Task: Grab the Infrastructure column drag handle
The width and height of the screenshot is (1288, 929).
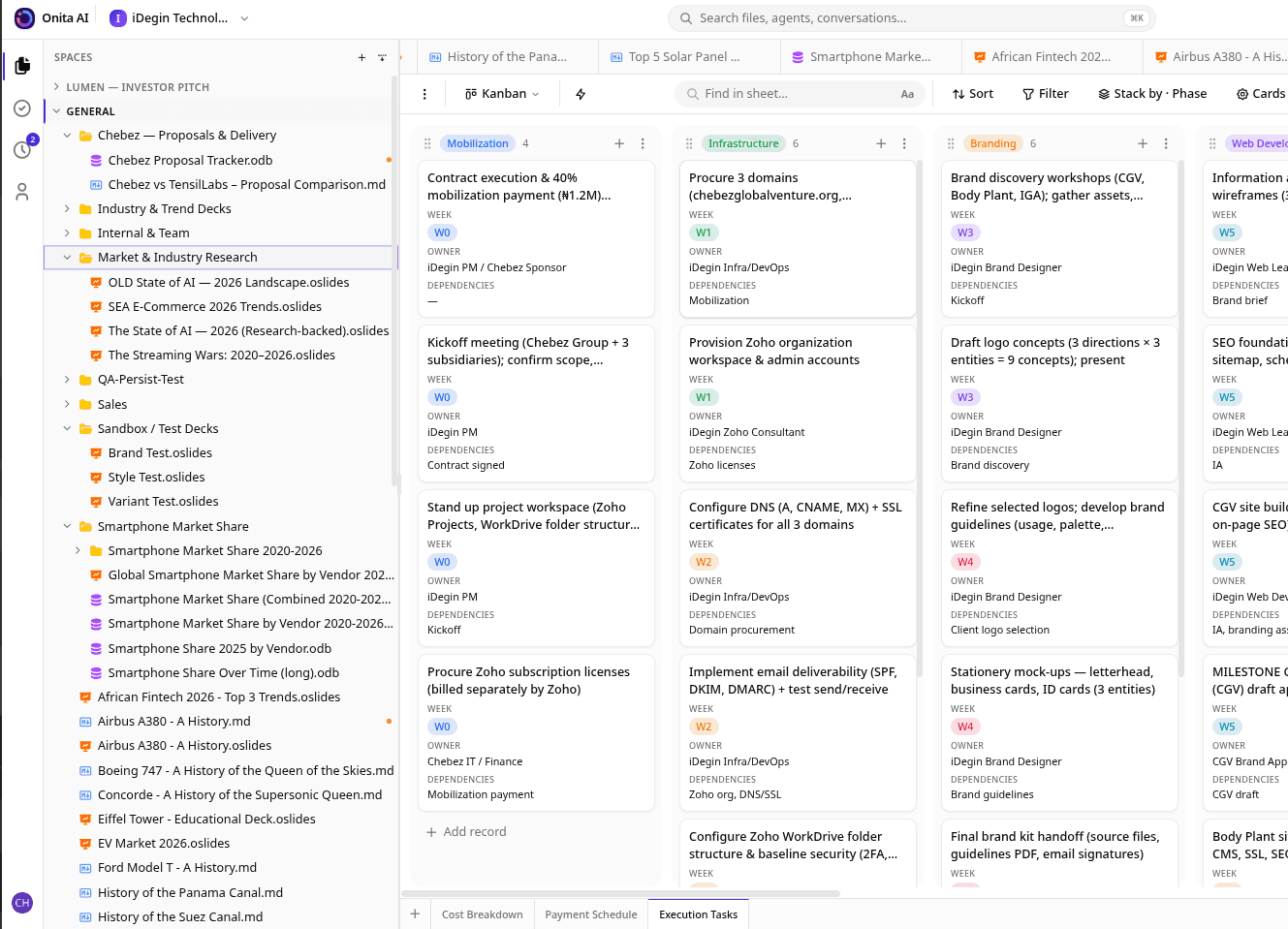Action: (x=689, y=143)
